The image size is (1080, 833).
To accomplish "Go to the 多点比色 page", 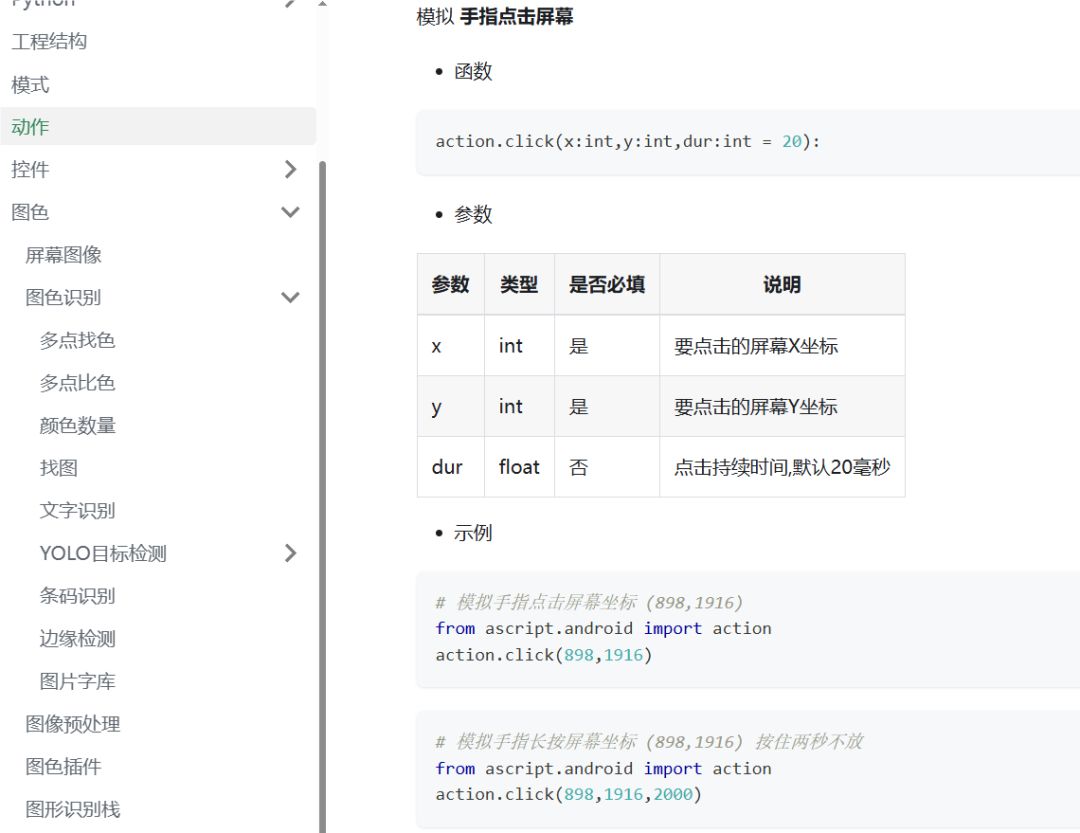I will 77,383.
